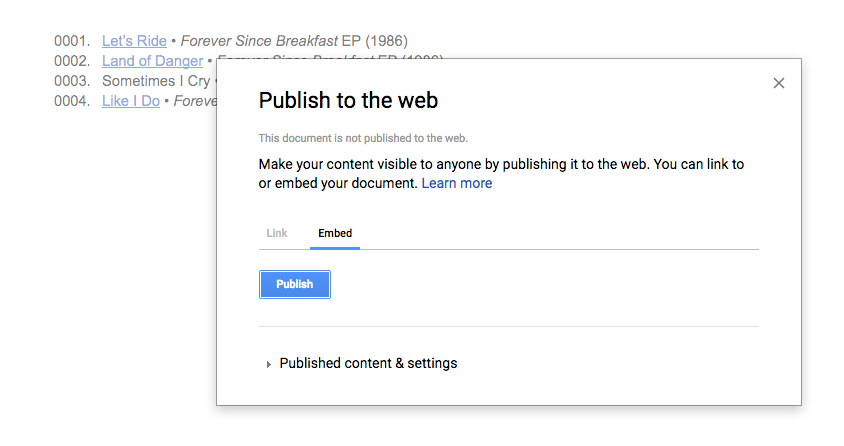This screenshot has width=844, height=446.
Task: Click the Make your content visible paragraph
Action: pyautogui.click(x=501, y=174)
